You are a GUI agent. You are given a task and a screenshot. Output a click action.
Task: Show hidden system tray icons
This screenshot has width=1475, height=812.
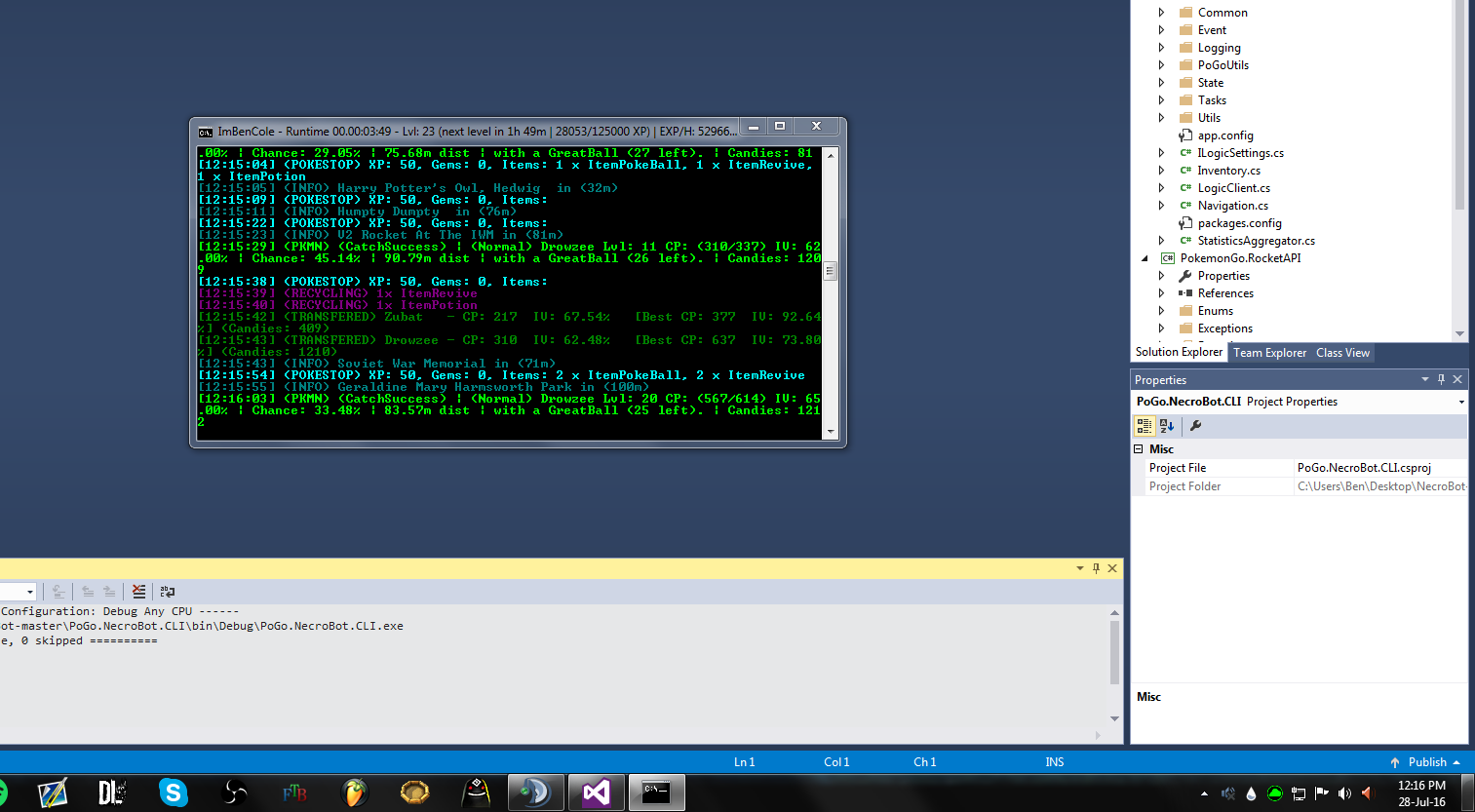click(1204, 793)
